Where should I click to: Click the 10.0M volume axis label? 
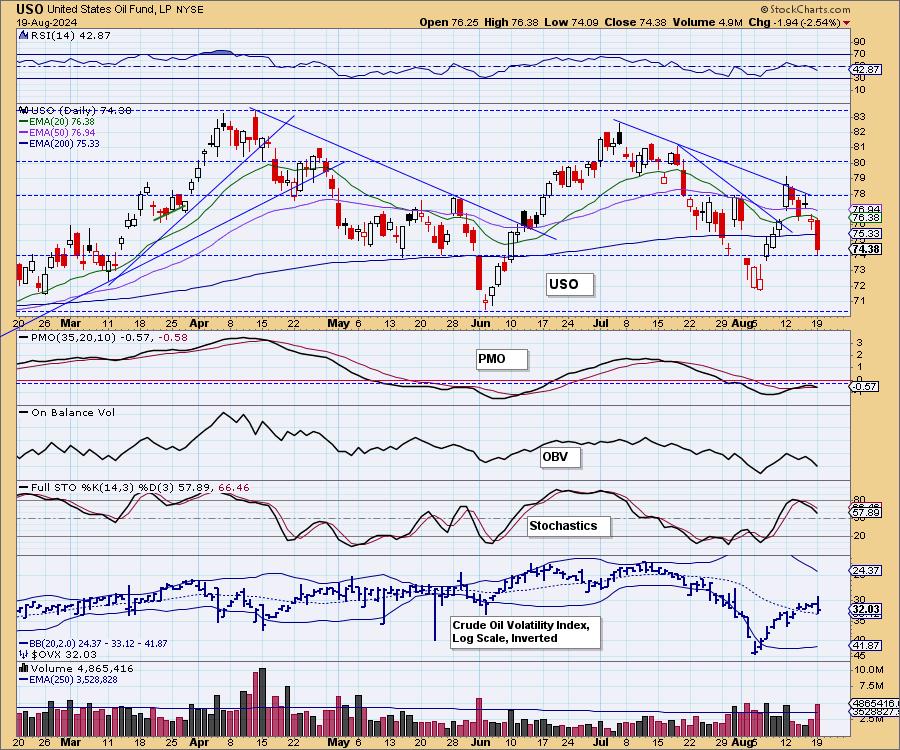click(x=868, y=670)
